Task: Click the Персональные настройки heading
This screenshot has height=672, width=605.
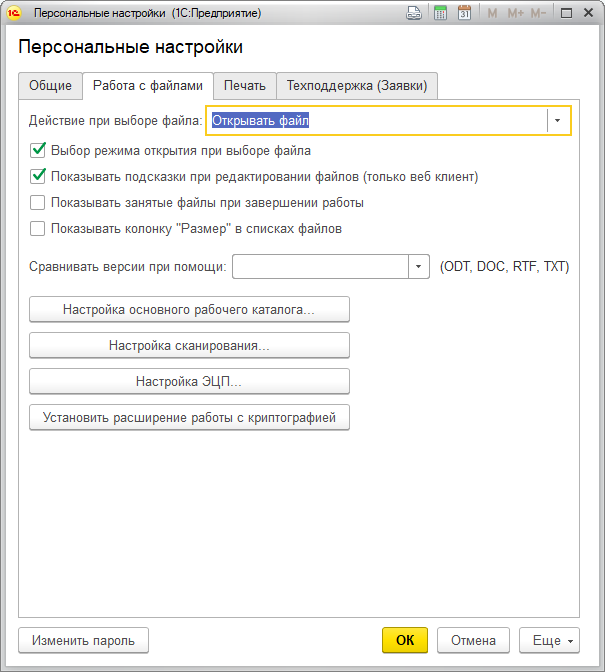Action: [130, 47]
